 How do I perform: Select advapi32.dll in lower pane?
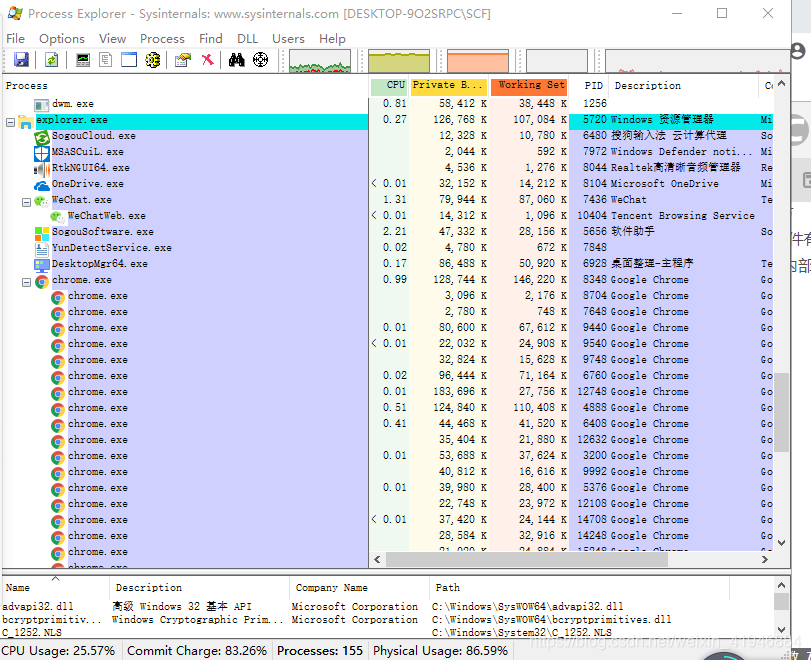(x=38, y=606)
